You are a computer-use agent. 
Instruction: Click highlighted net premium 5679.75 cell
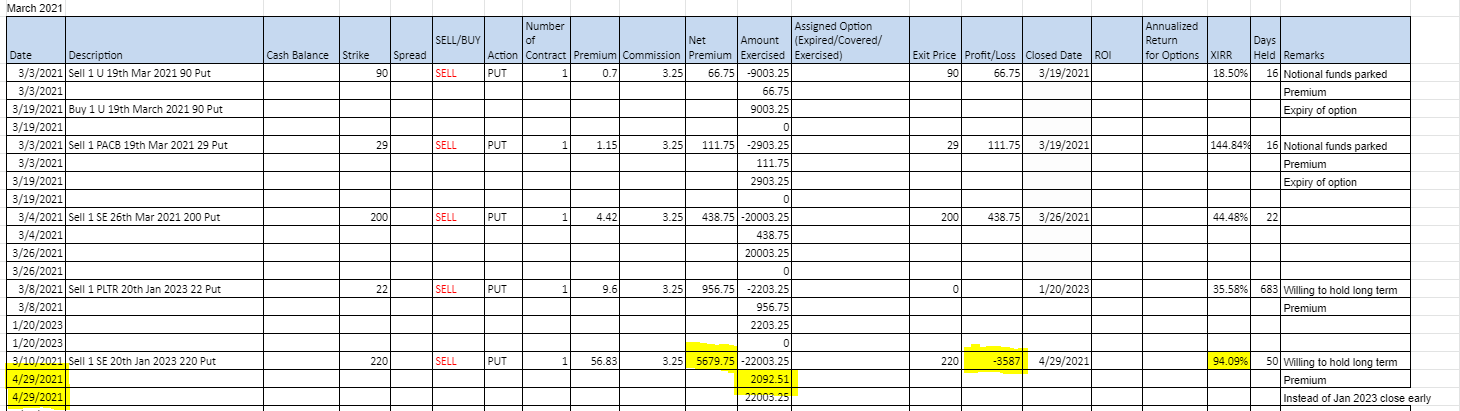[x=711, y=361]
